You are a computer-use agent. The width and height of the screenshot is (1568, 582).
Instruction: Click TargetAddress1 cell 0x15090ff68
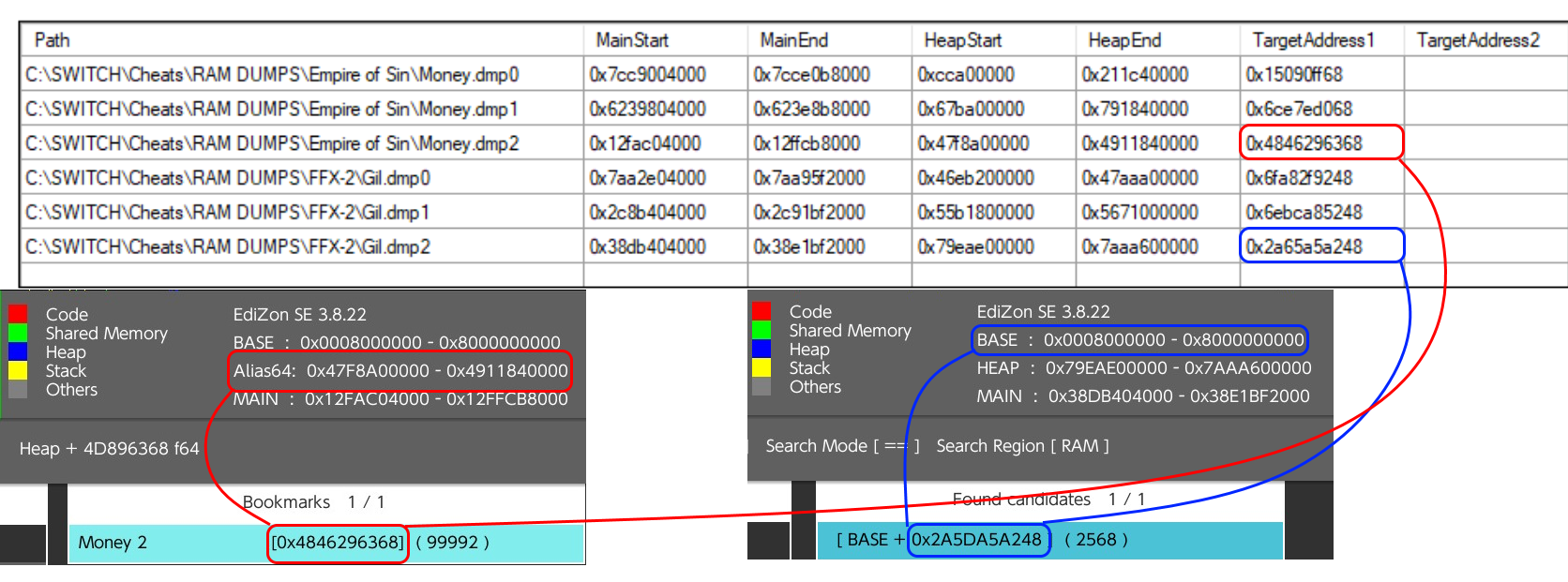[1321, 74]
